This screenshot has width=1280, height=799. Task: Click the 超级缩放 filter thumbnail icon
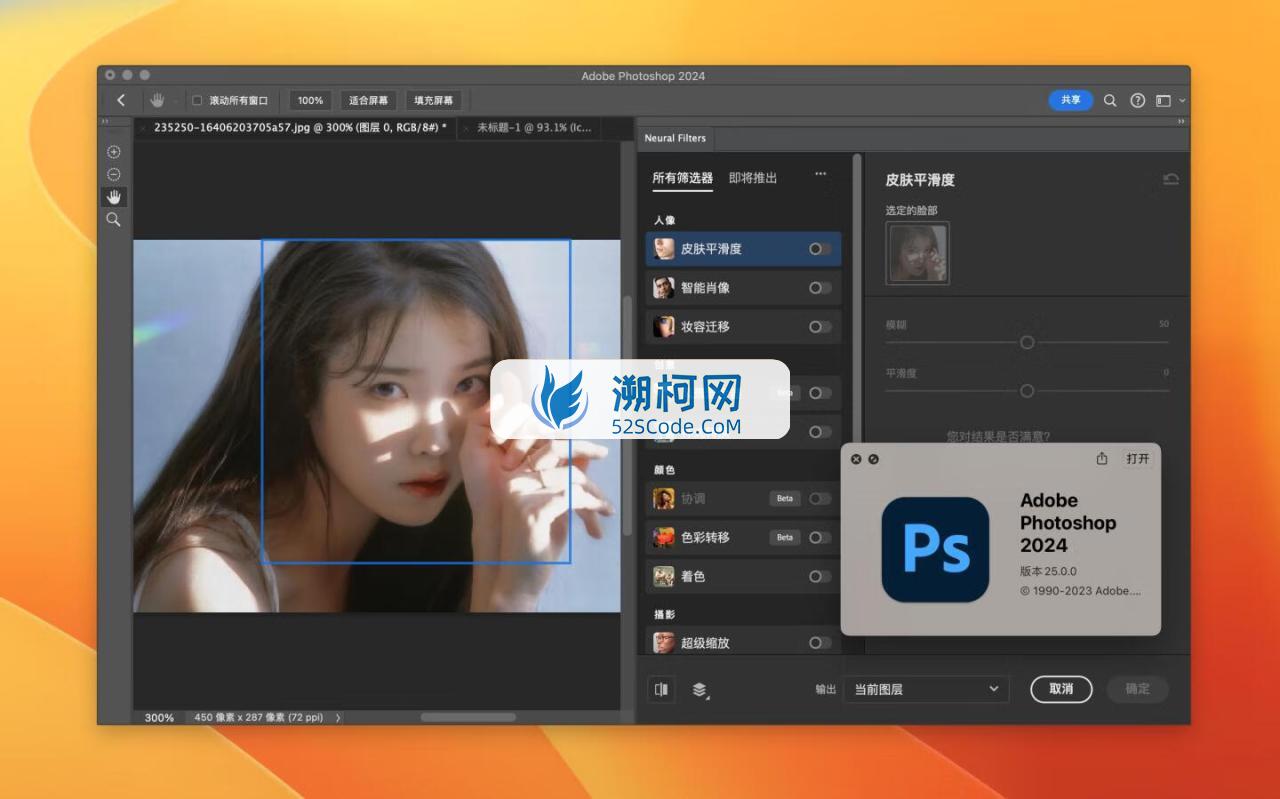click(664, 643)
